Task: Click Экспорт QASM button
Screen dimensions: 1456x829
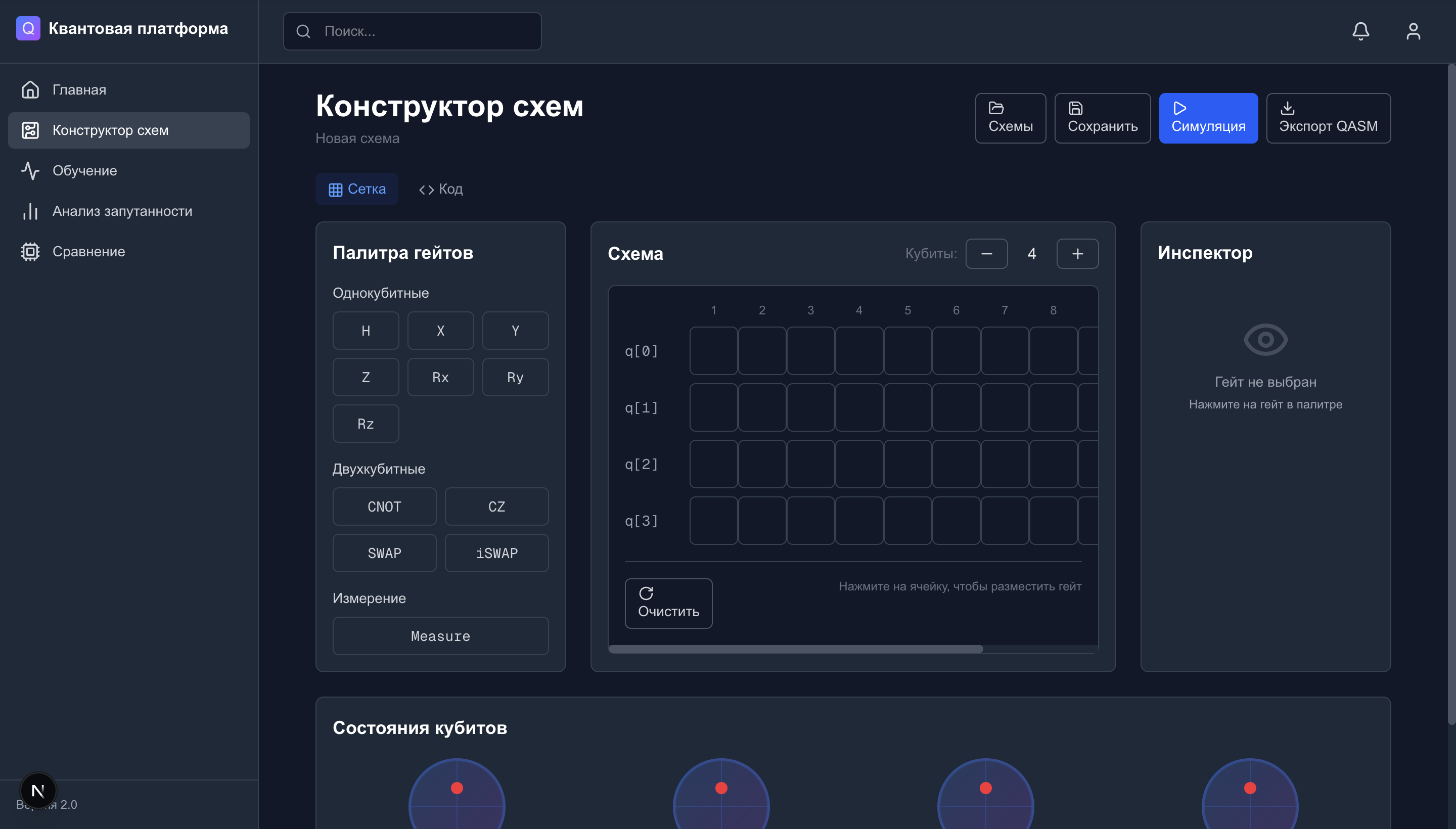Action: coord(1328,118)
